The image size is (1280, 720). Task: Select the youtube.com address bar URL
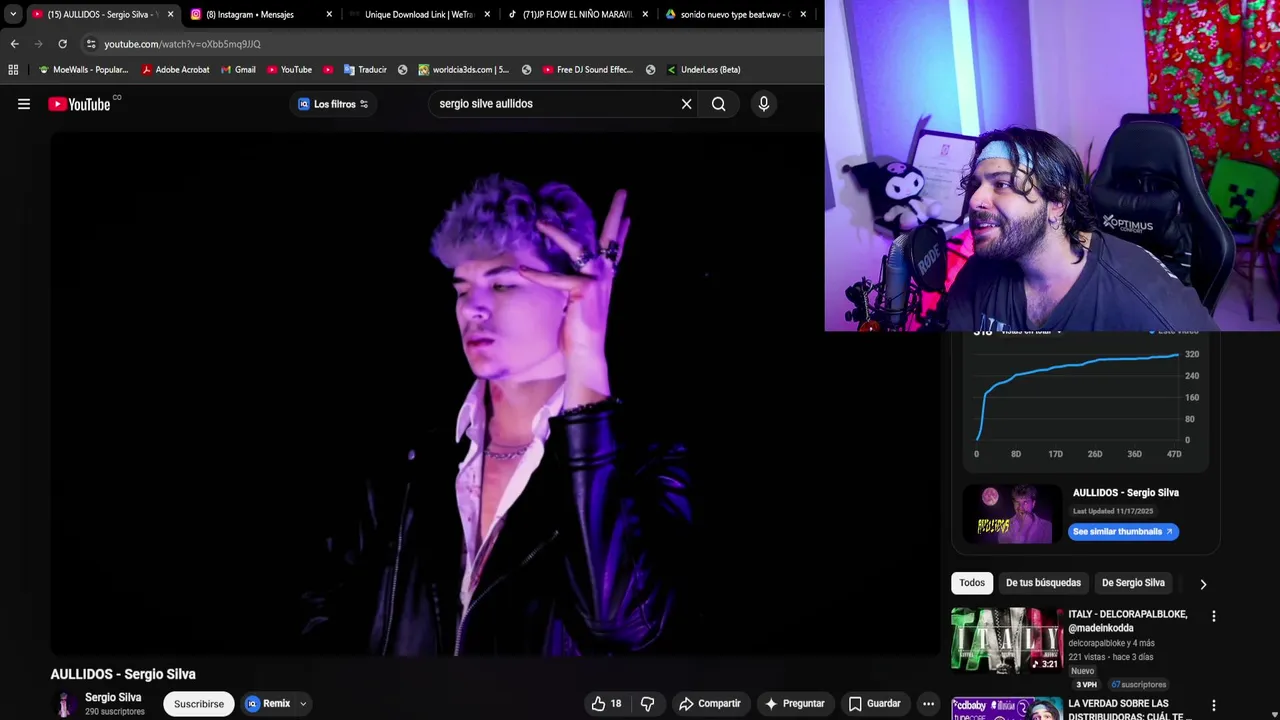(182, 44)
